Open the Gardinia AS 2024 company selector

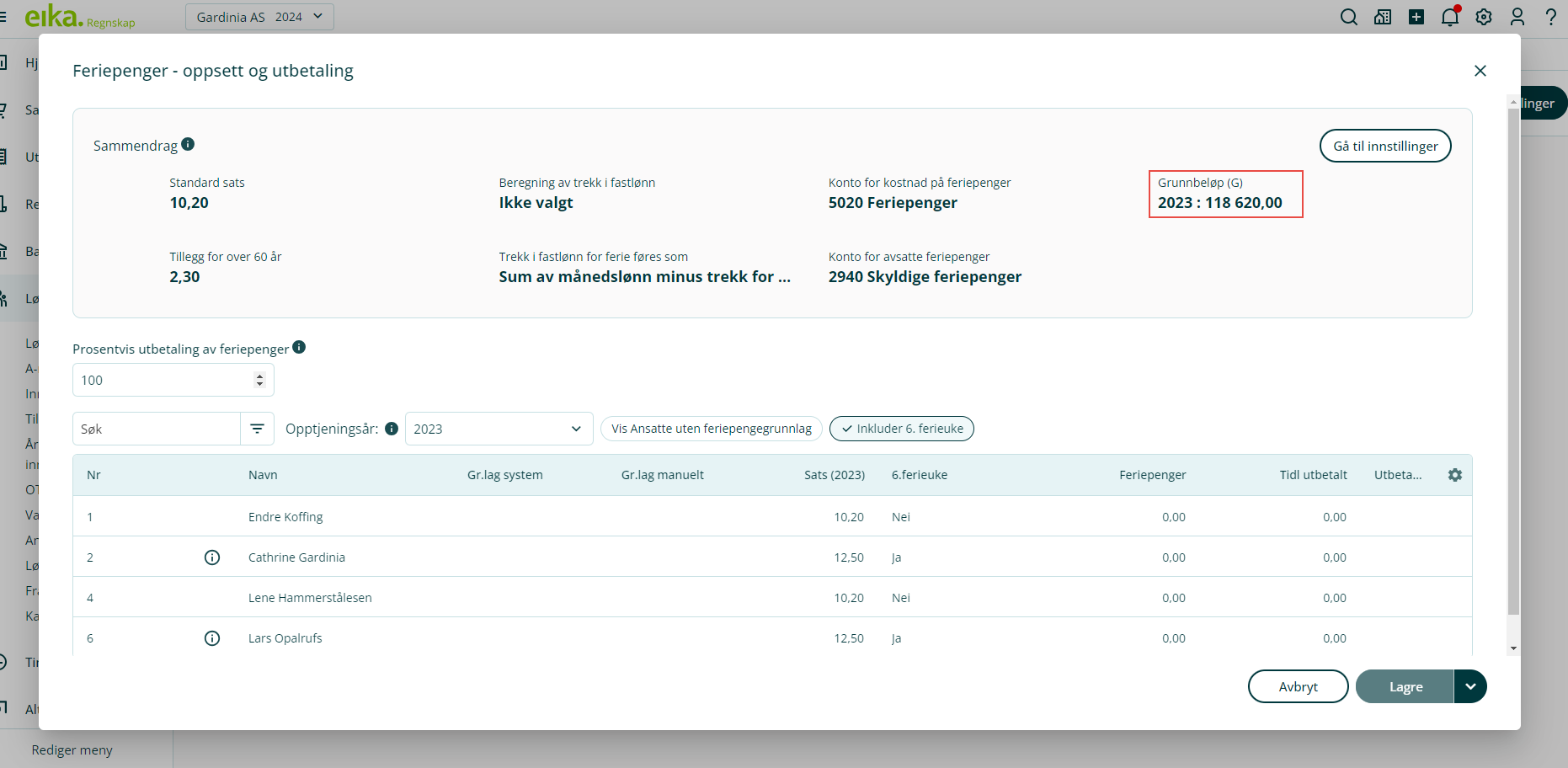[259, 17]
